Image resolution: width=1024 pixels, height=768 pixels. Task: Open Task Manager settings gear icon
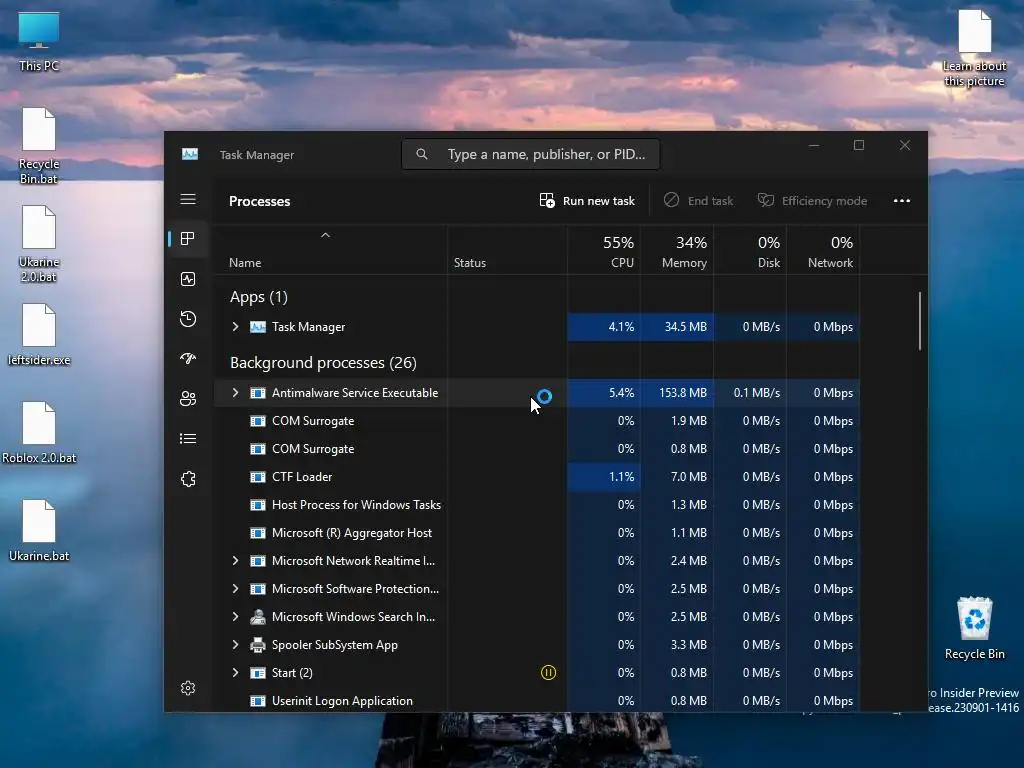pyautogui.click(x=188, y=688)
